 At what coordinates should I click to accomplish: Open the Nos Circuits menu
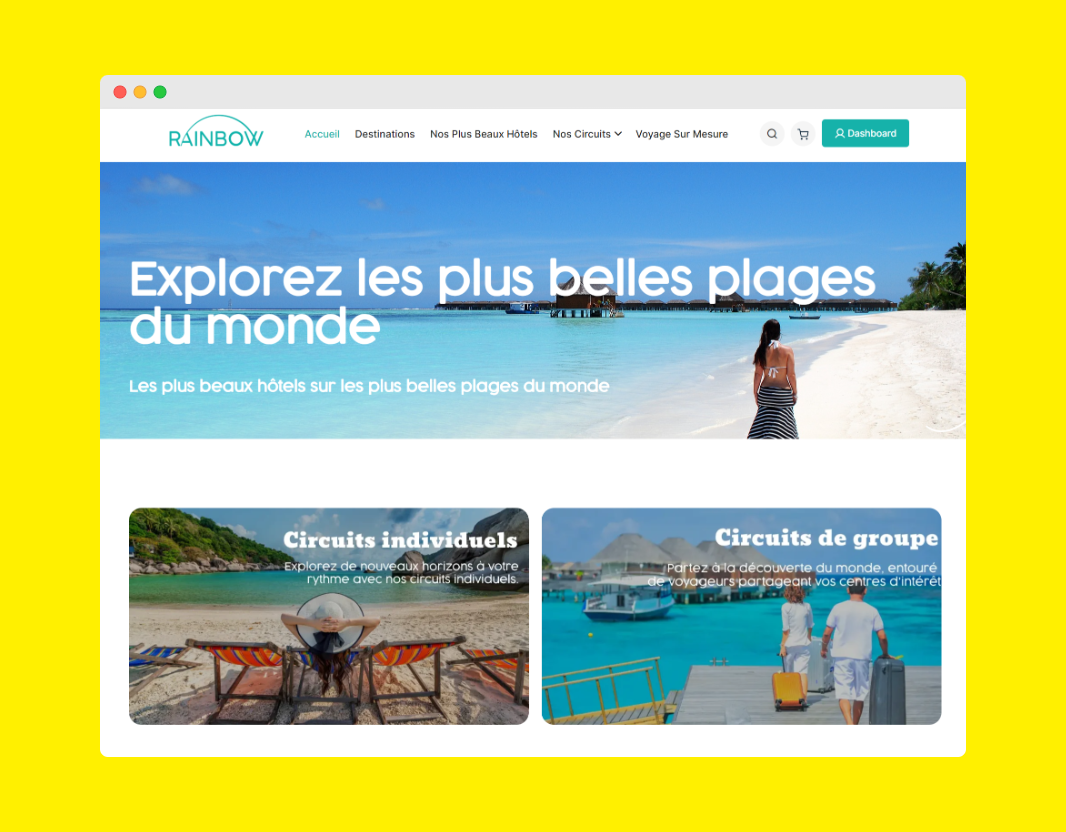click(x=587, y=134)
